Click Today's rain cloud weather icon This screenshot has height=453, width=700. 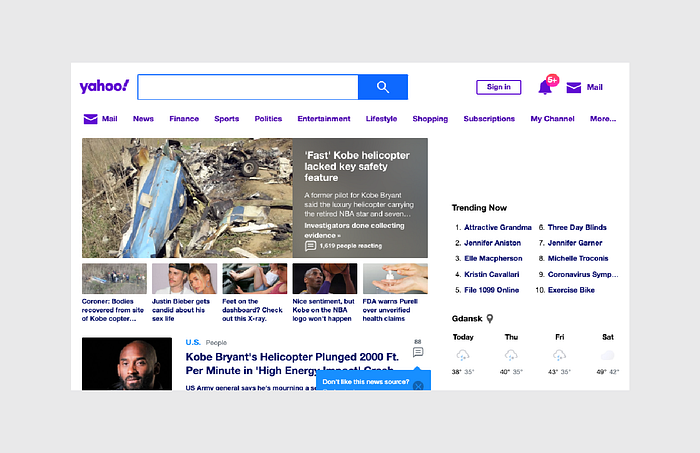tap(463, 355)
